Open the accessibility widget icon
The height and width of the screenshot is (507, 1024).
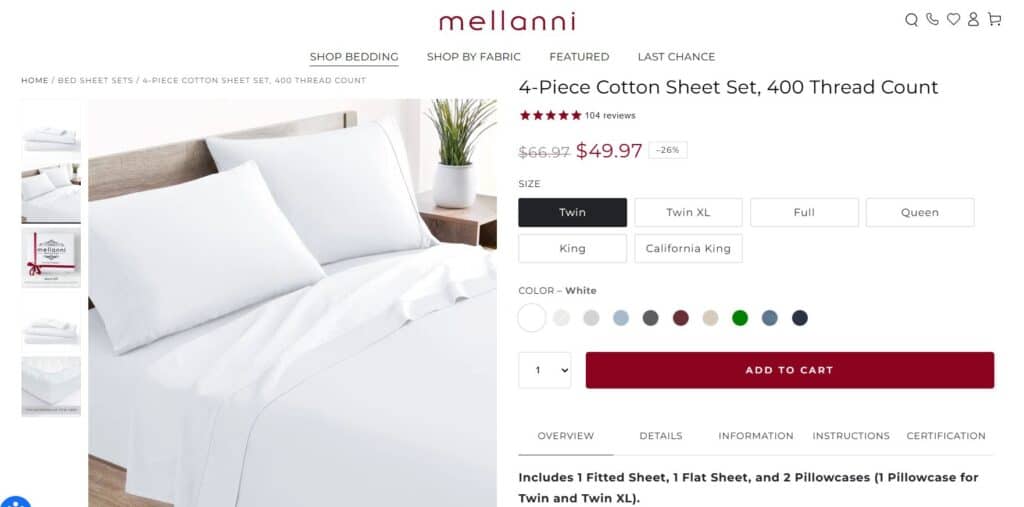pyautogui.click(x=15, y=502)
